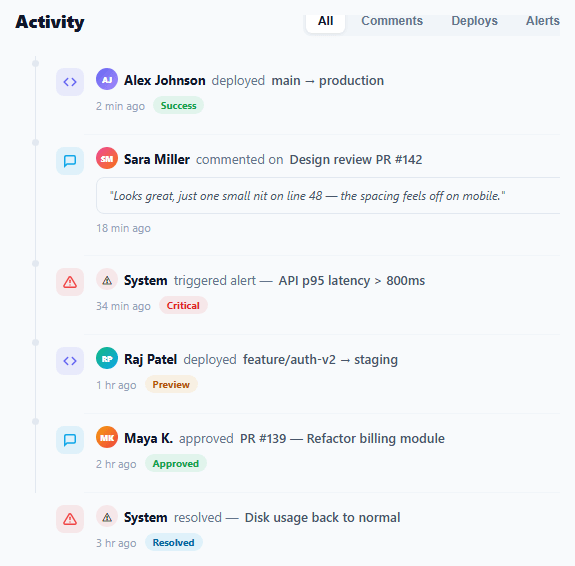Click the Preview status badge
Image resolution: width=575 pixels, height=566 pixels.
171,384
